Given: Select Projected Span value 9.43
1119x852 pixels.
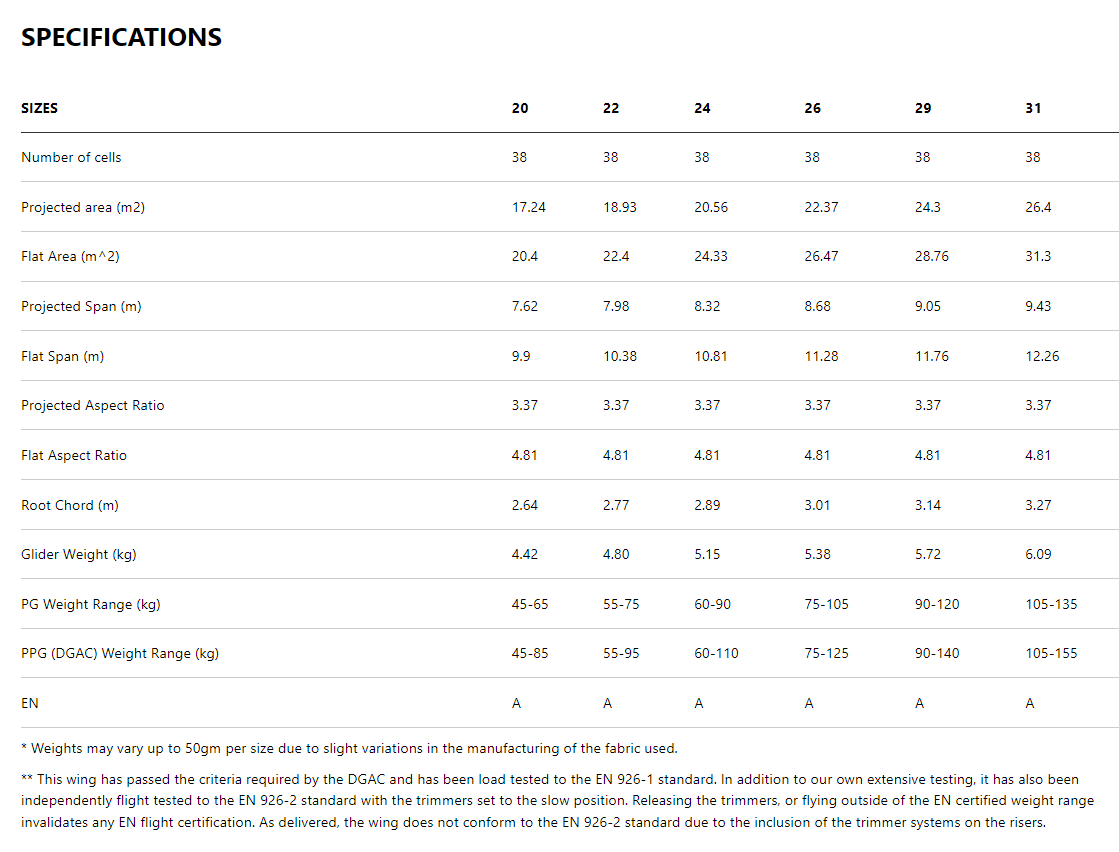Looking at the screenshot, I should [x=1038, y=306].
